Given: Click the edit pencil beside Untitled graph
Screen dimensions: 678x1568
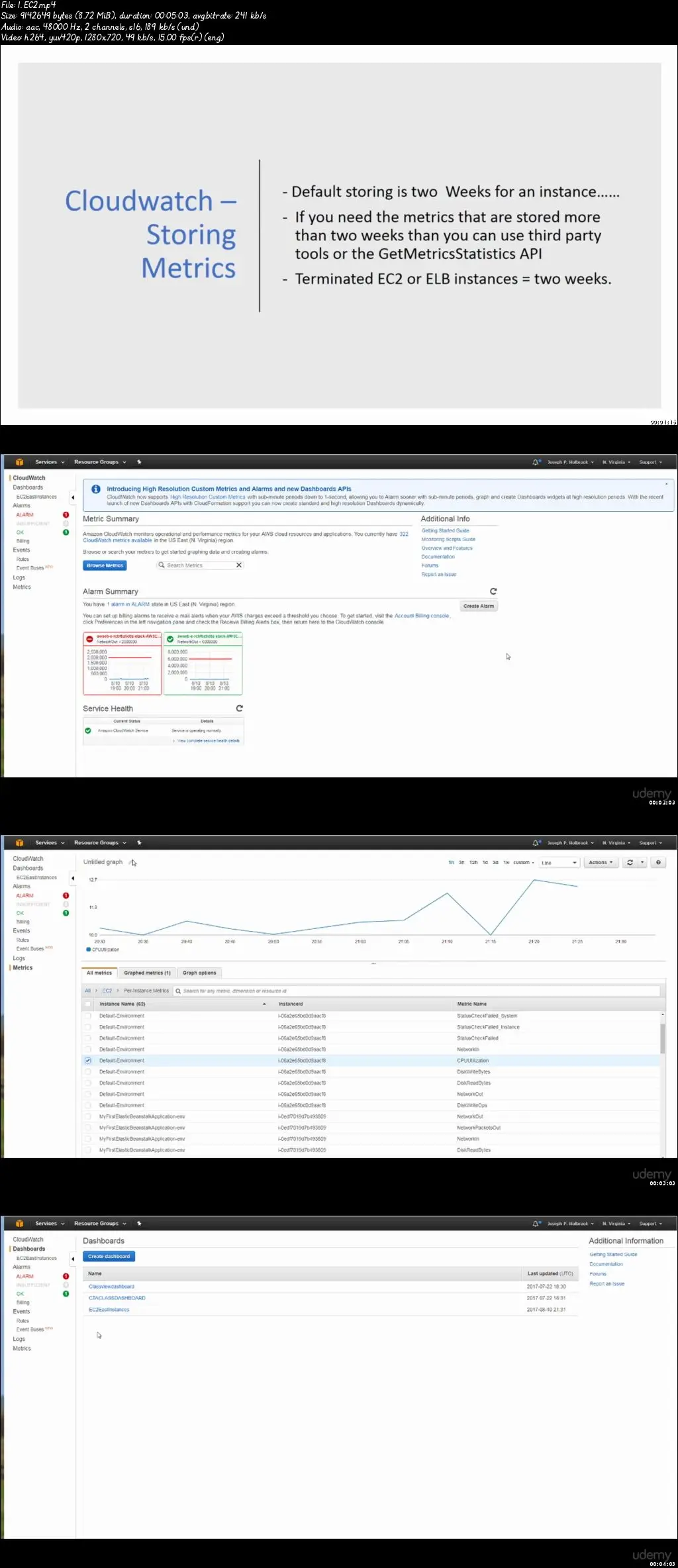Looking at the screenshot, I should [131, 862].
